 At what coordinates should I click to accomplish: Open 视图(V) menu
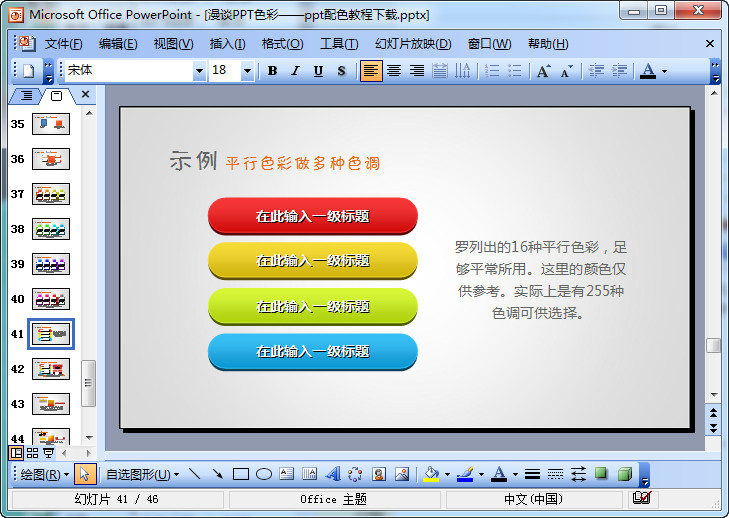click(x=173, y=44)
